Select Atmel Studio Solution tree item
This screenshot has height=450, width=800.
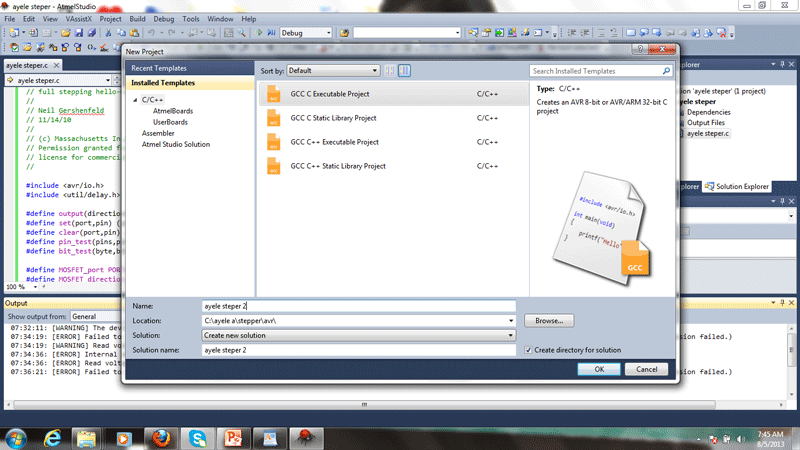click(176, 144)
